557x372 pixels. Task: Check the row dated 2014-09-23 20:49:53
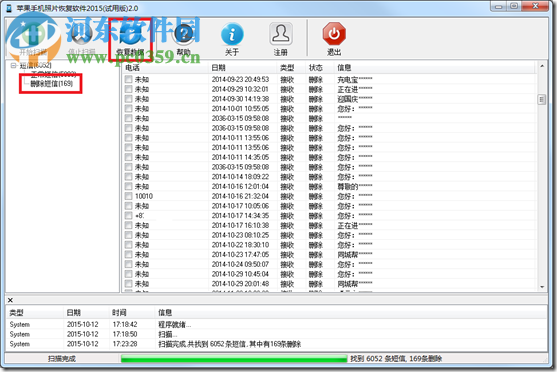click(x=128, y=79)
